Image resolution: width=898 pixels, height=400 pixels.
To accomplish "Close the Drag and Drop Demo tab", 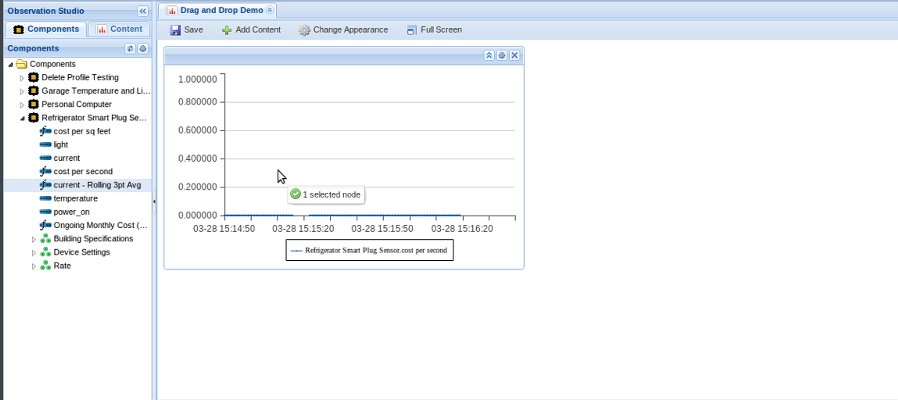I will click(x=270, y=10).
